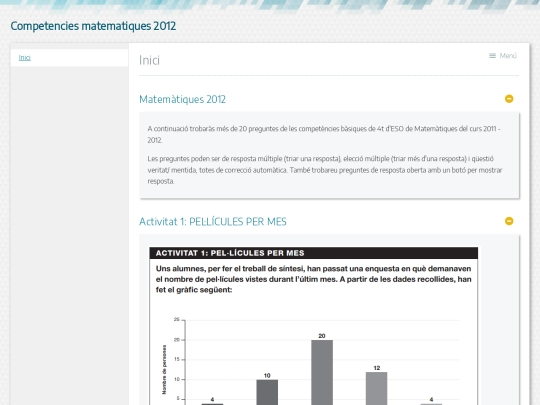Collapse the Activitat 1 section with its minus icon
This screenshot has width=540, height=405.
[509, 221]
